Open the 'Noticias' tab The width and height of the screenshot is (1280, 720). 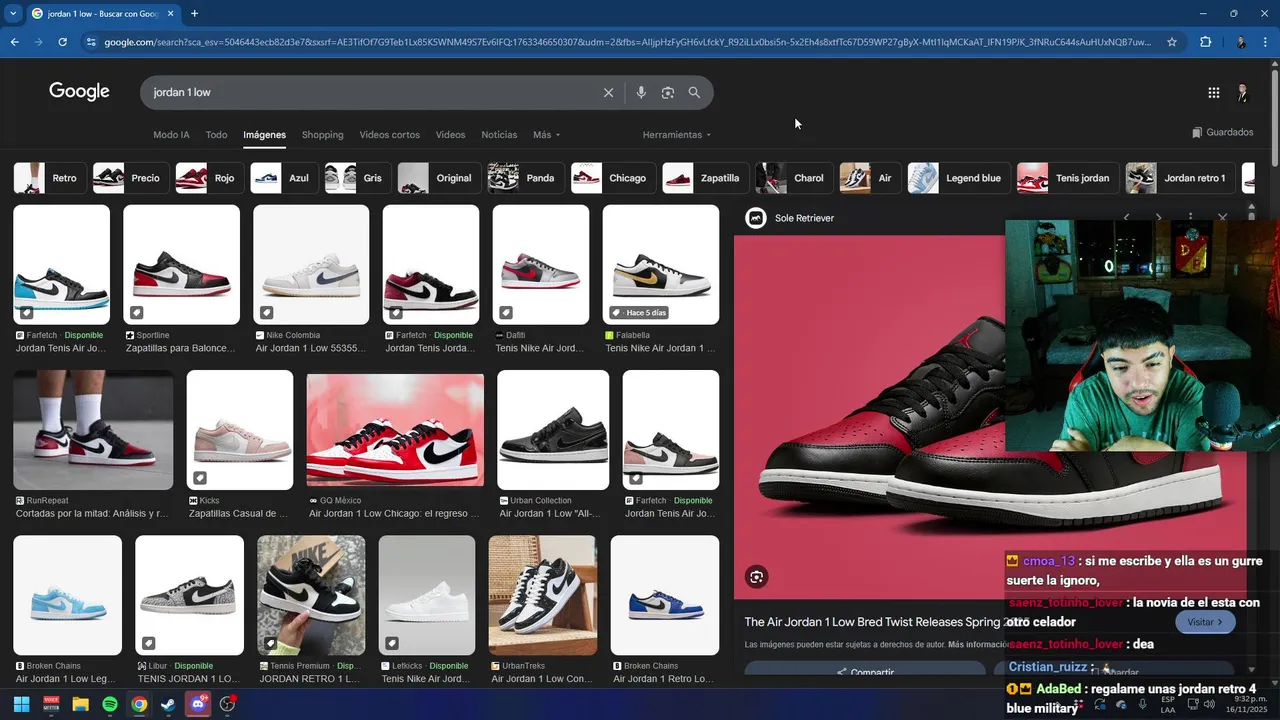click(x=499, y=135)
